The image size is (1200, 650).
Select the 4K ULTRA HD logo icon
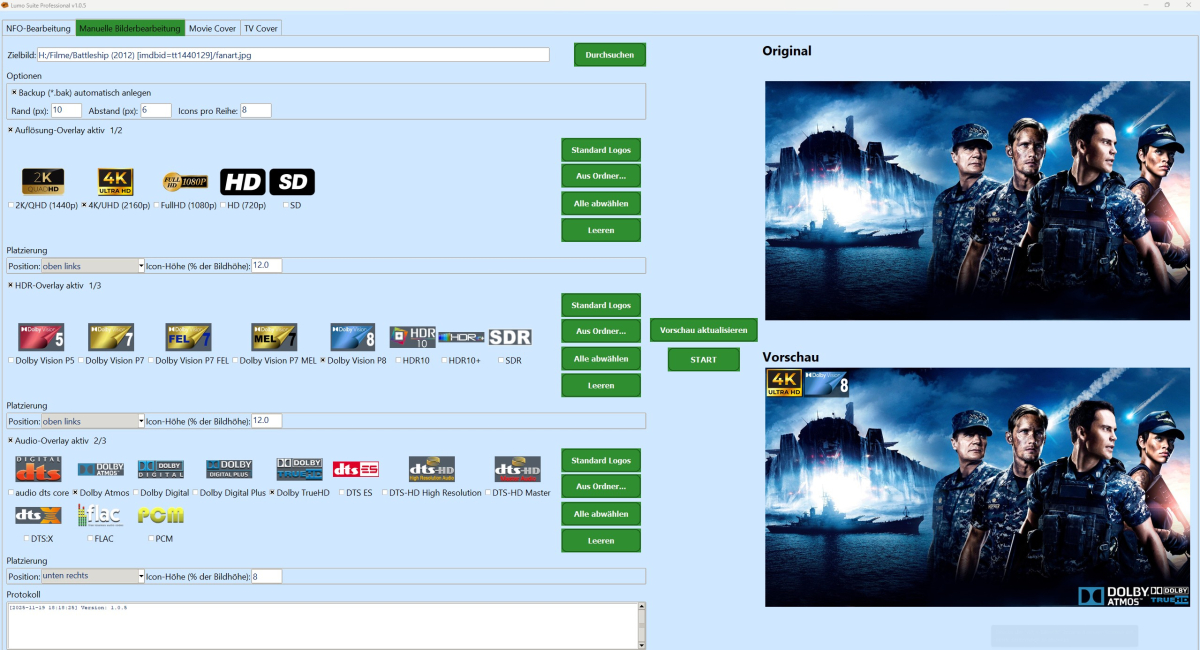[x=115, y=181]
